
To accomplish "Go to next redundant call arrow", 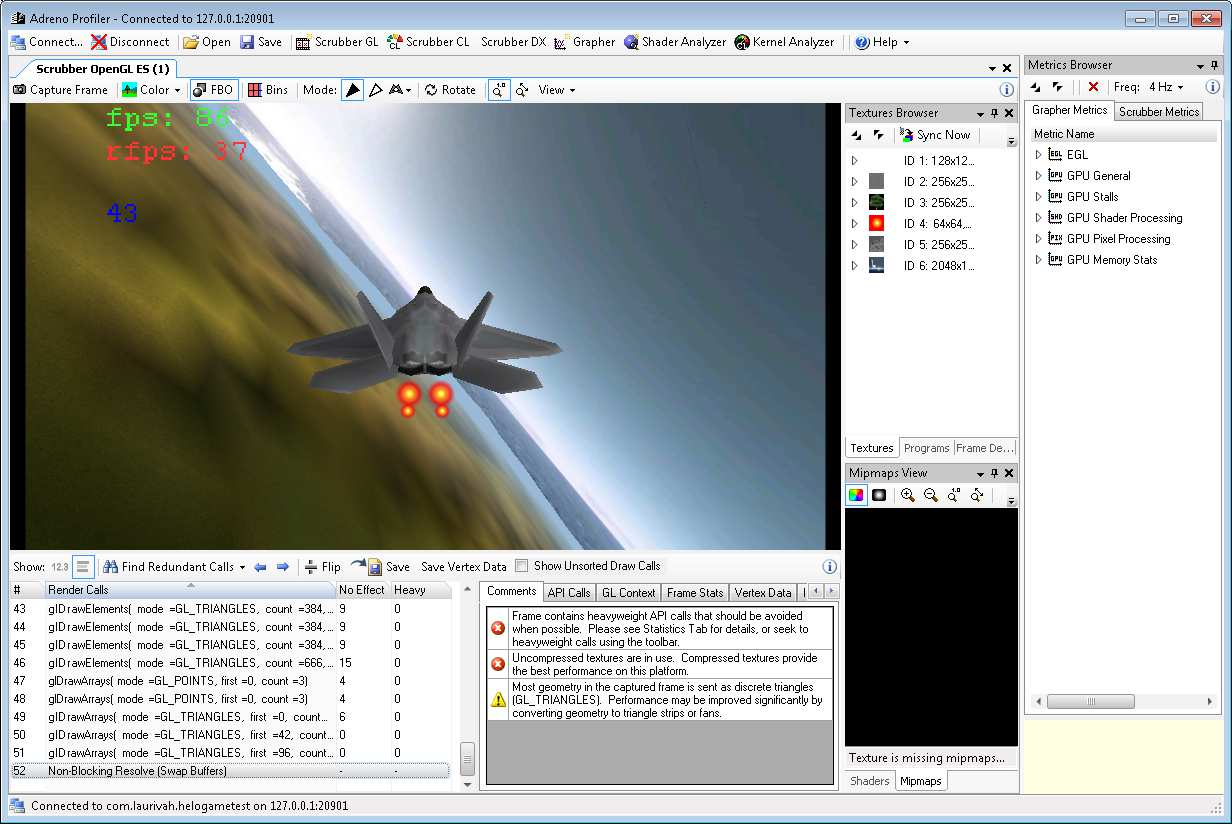I will coord(283,567).
